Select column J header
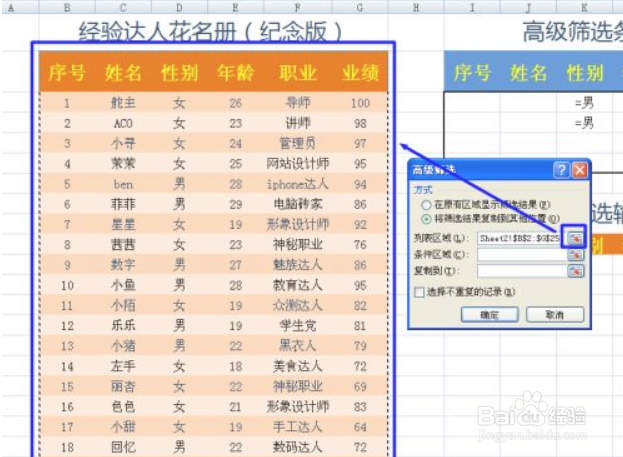 [x=528, y=7]
